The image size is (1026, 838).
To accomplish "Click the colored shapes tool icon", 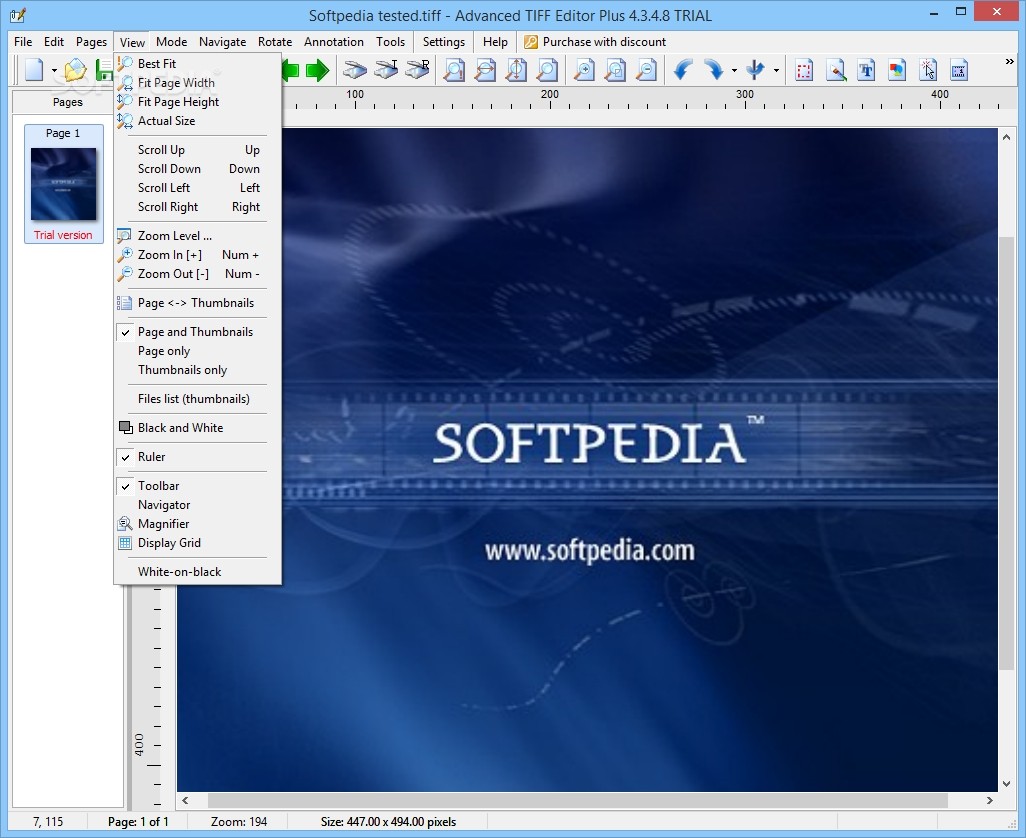I will [x=897, y=69].
